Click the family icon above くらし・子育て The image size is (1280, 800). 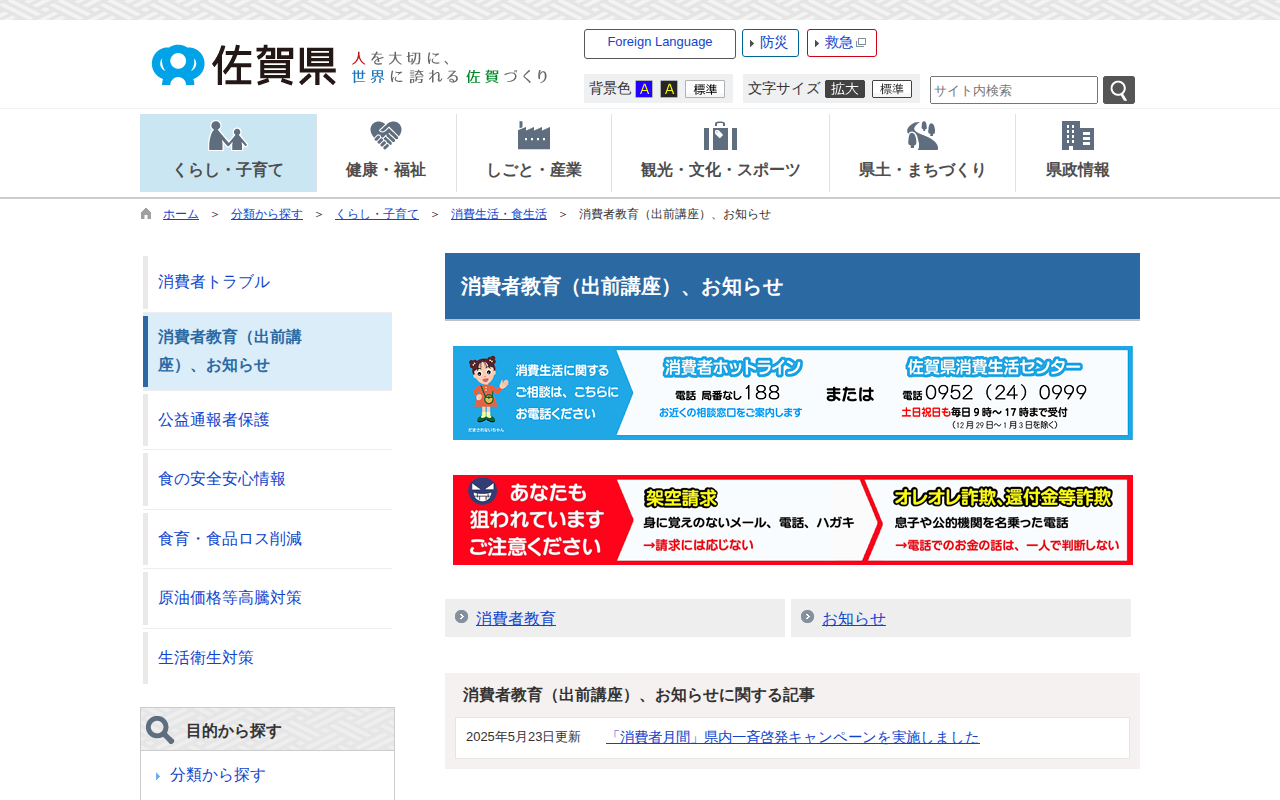pos(228,136)
